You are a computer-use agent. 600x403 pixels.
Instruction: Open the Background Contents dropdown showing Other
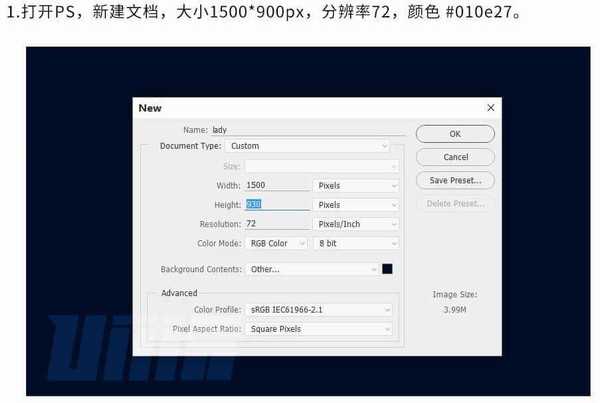pyautogui.click(x=309, y=269)
